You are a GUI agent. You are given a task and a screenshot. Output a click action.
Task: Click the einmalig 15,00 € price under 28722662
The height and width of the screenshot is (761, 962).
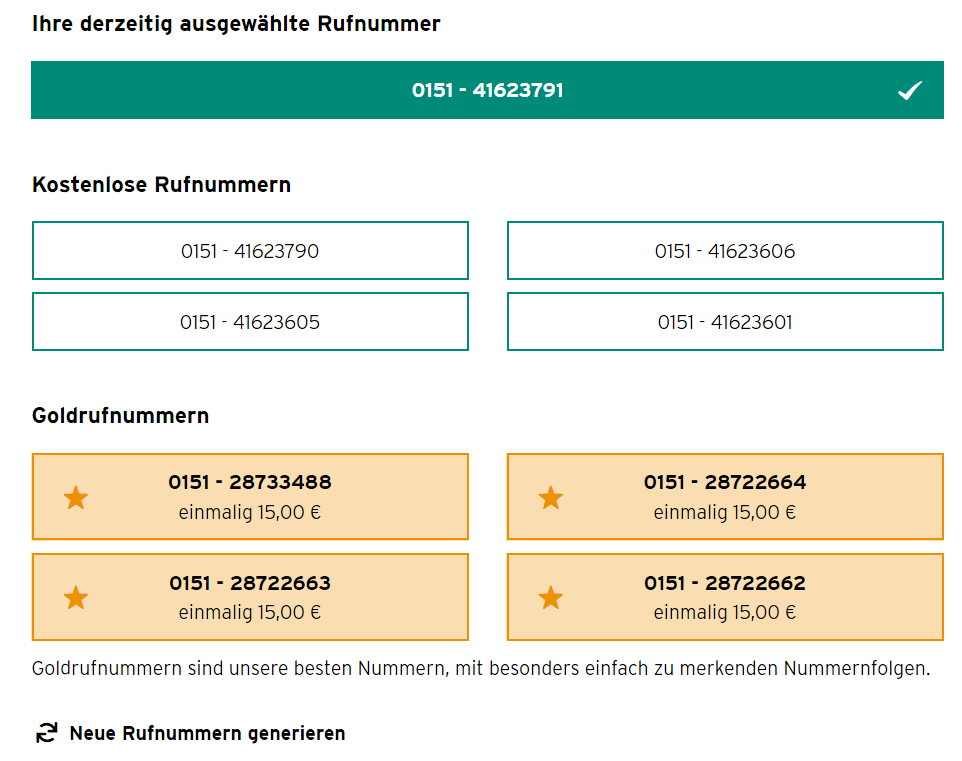click(725, 612)
